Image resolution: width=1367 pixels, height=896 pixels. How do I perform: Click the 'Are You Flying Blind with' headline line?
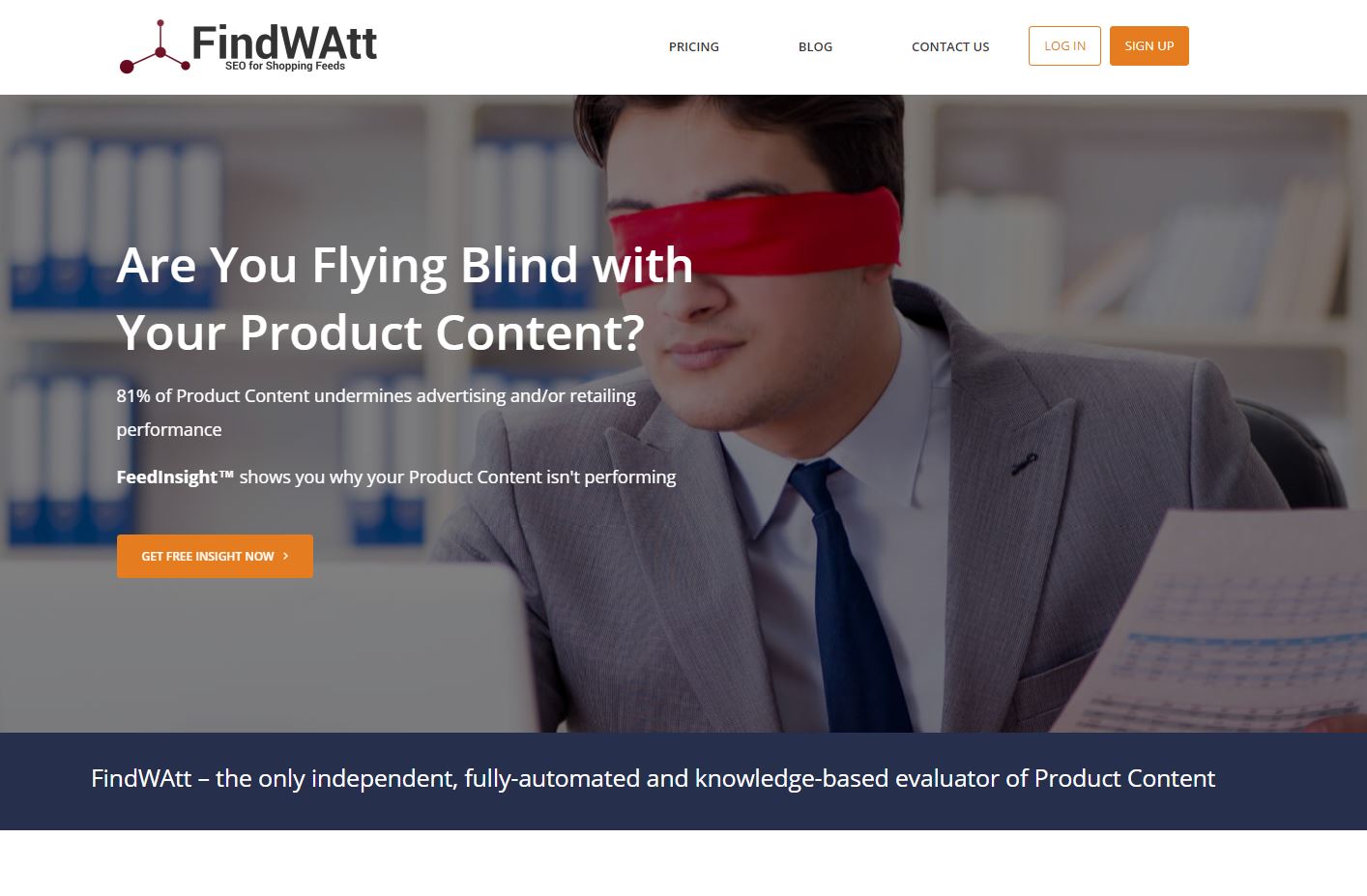tap(404, 265)
